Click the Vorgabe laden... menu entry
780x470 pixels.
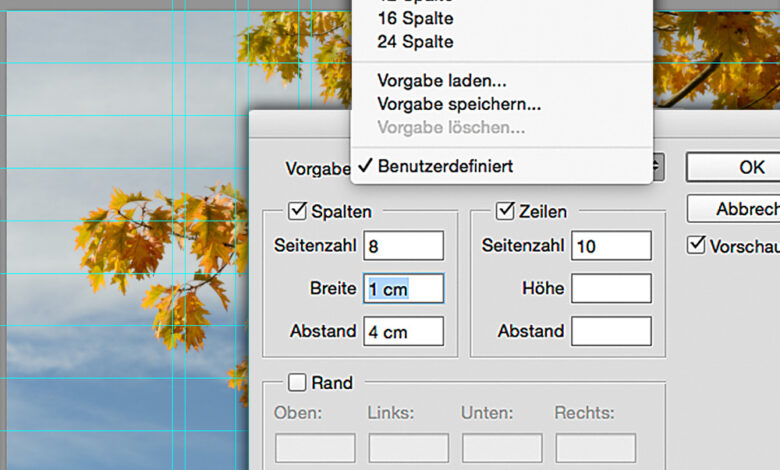click(x=442, y=80)
